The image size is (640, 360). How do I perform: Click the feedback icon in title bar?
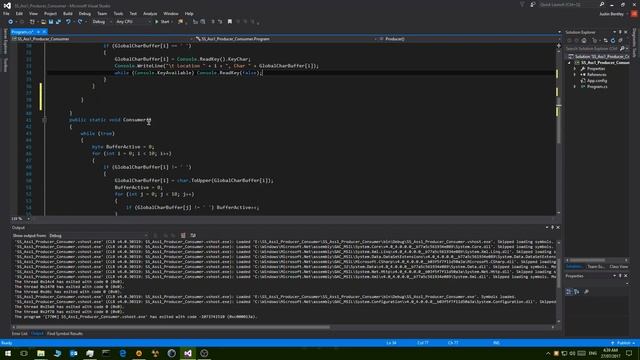tap(533, 4)
